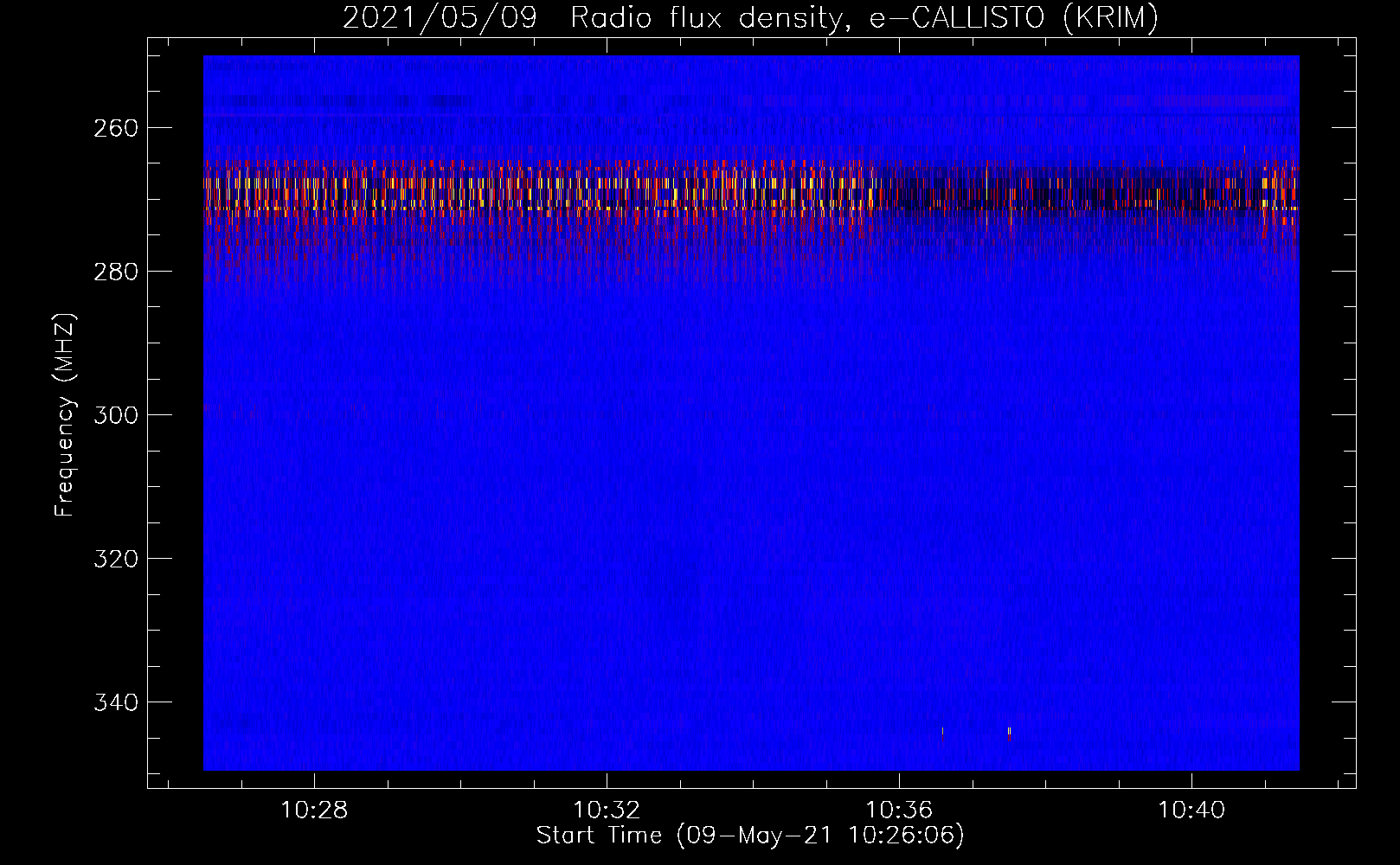Click the "Start Time (09-May-21 10:26:06)" label

(x=750, y=836)
